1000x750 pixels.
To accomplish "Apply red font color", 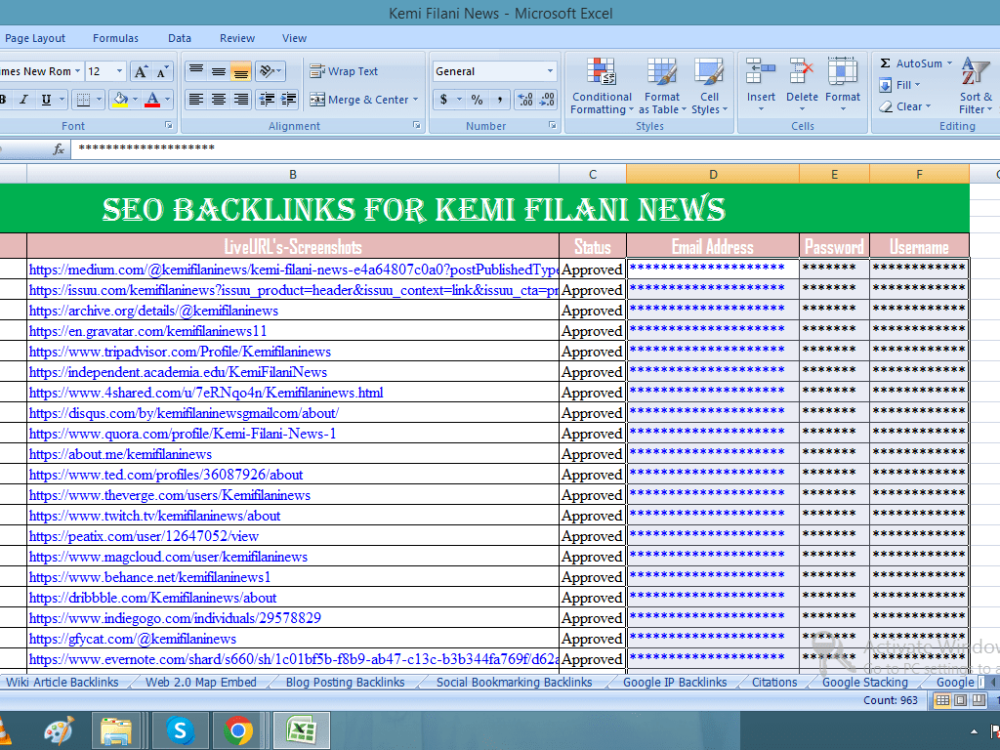I will tap(152, 99).
